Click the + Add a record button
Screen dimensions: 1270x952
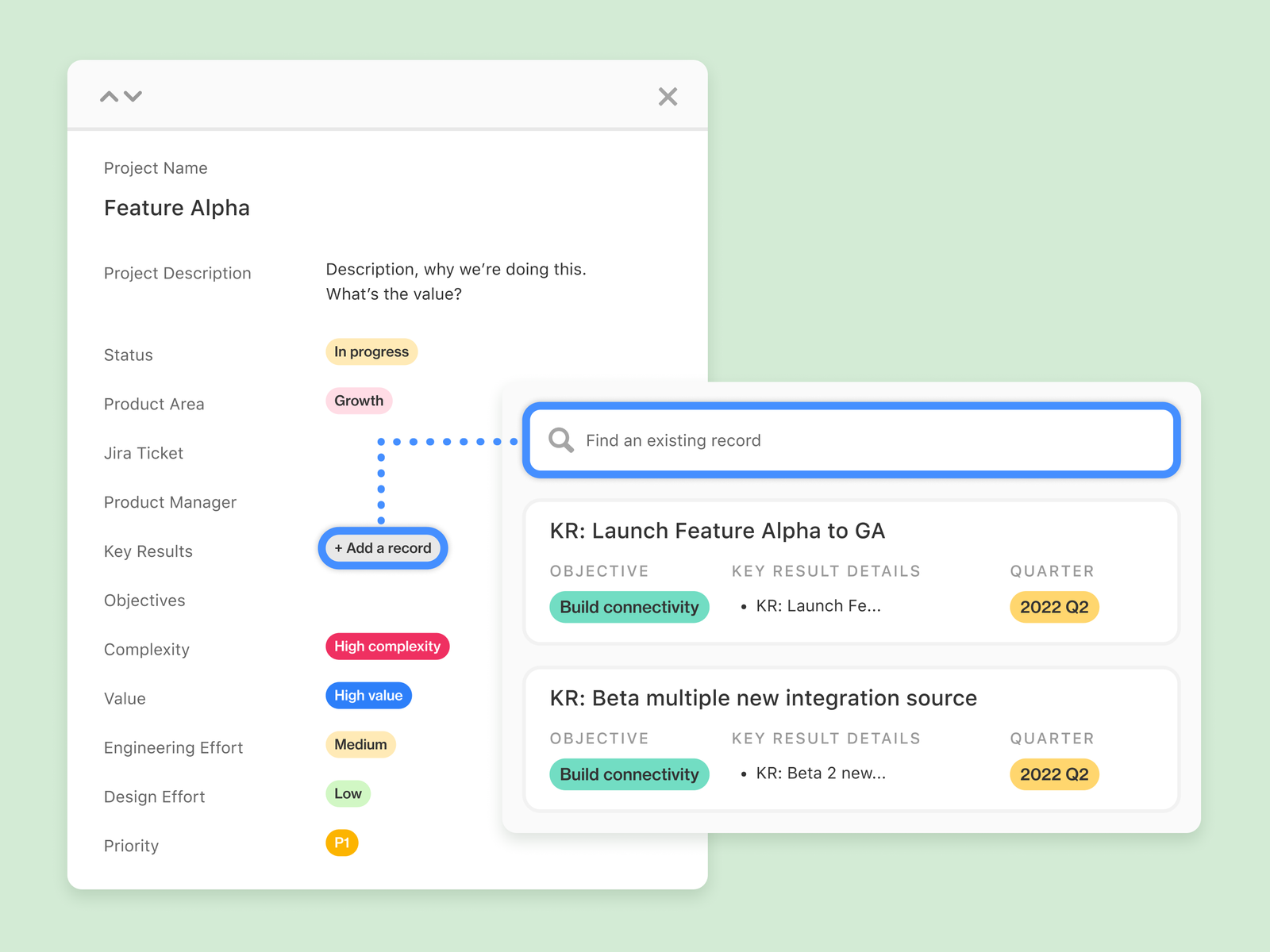383,548
